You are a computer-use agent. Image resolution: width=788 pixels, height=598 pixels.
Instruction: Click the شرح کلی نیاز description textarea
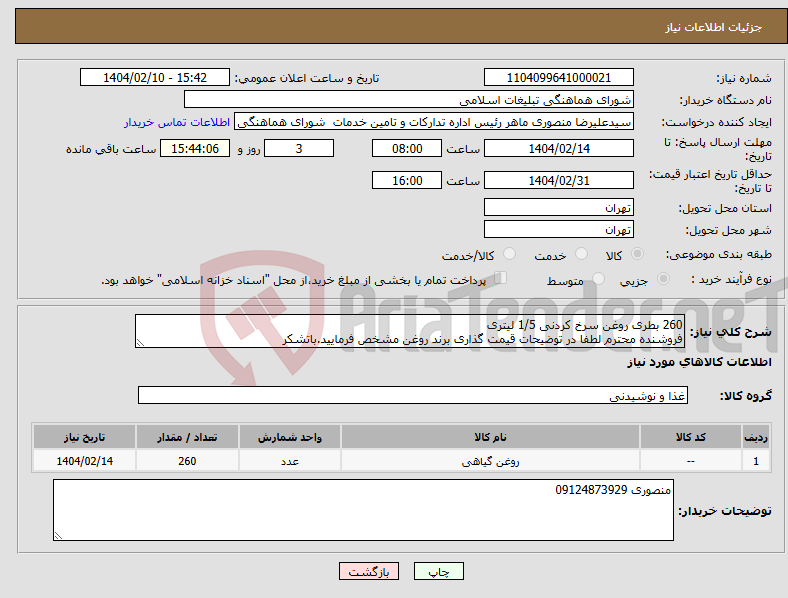point(410,331)
